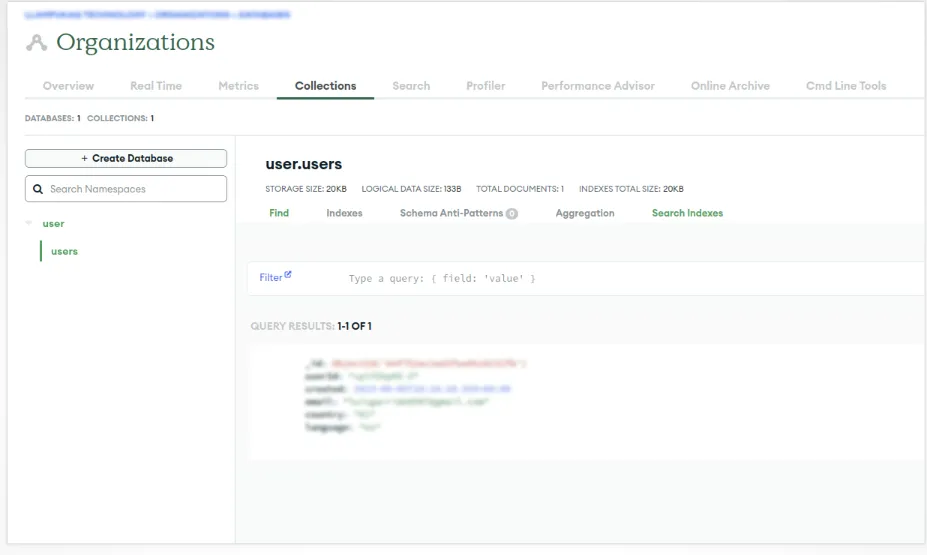This screenshot has width=927, height=555.
Task: Open the Performance Advisor tab
Action: tap(598, 86)
